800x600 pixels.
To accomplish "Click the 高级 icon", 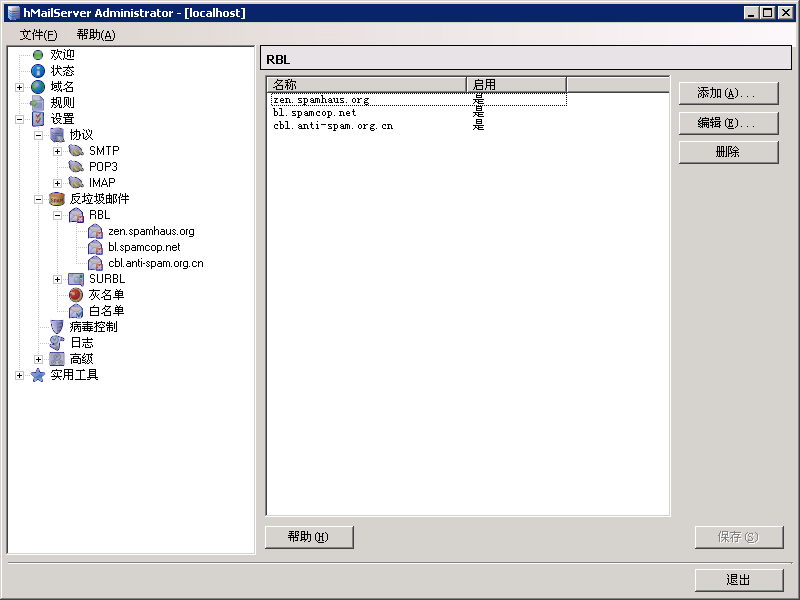I will pyautogui.click(x=57, y=359).
